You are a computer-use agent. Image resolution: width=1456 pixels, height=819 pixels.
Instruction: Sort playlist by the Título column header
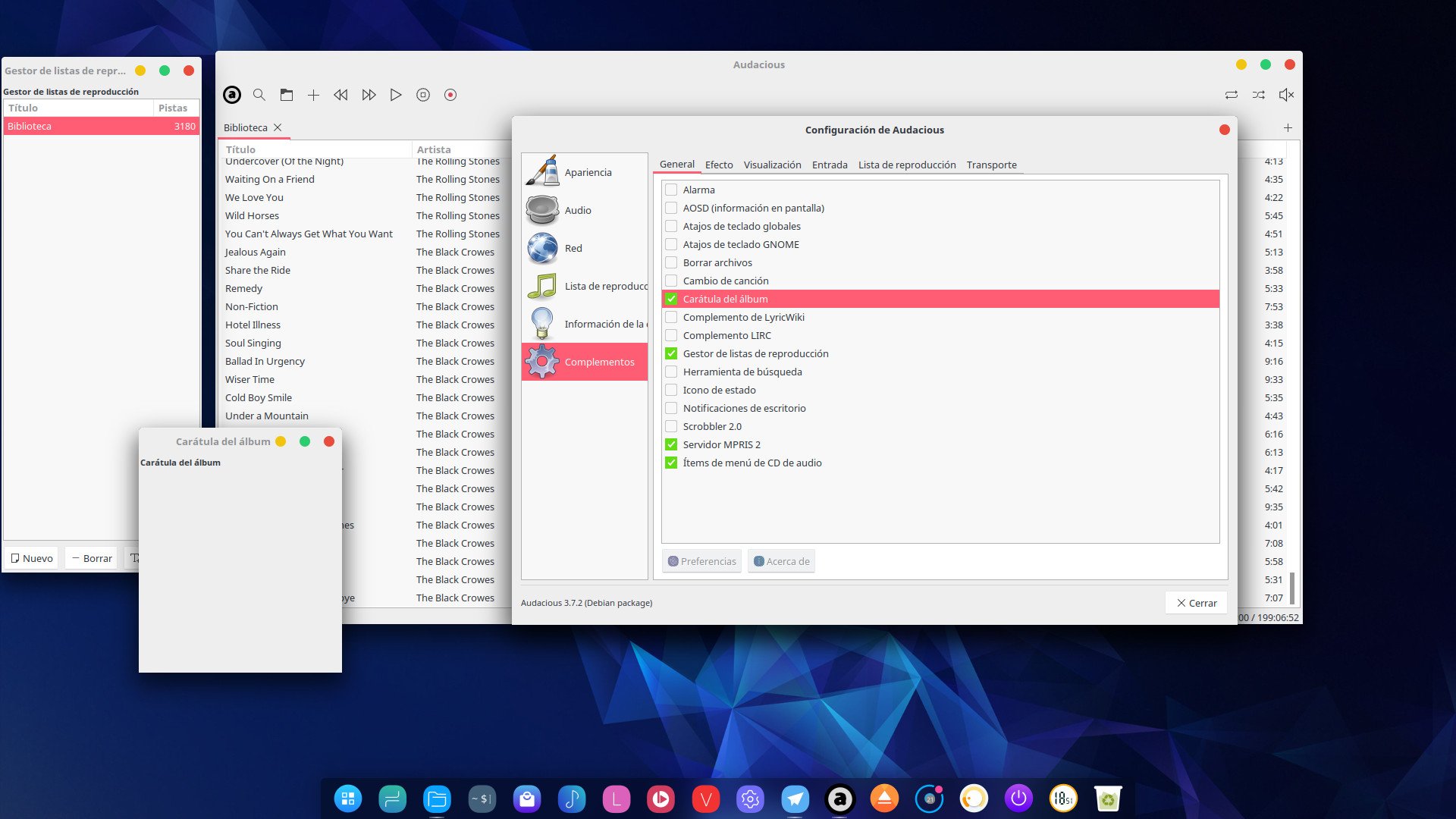coord(316,149)
